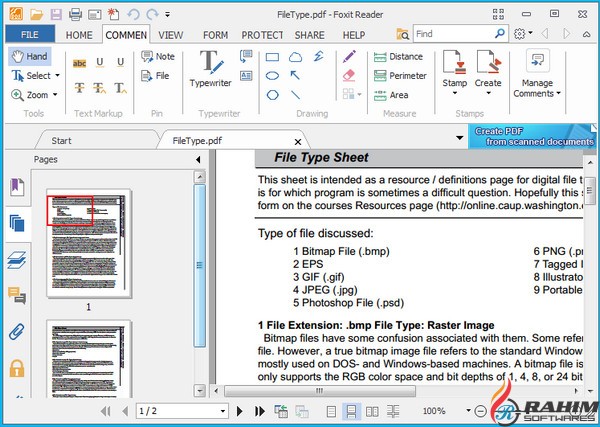Viewport: 600px width, 427px height.
Task: Toggle facing pages view mode
Action: tap(372, 411)
